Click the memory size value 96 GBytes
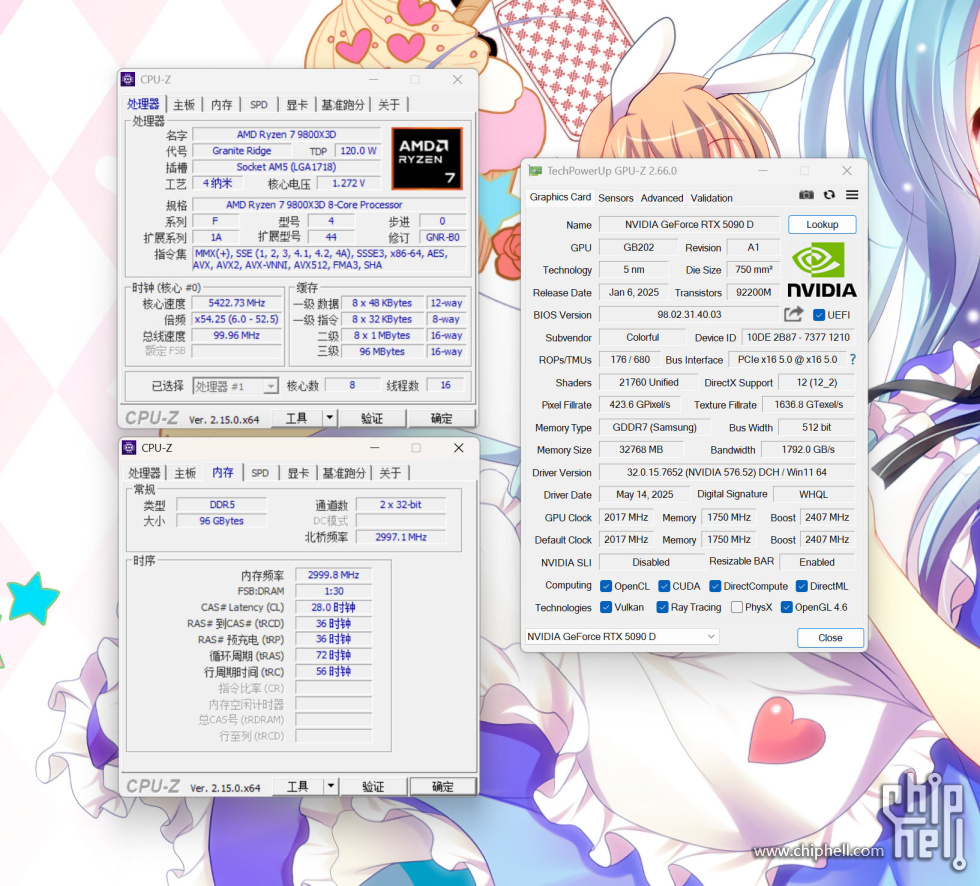Screen dimensions: 980x886 click(x=221, y=520)
